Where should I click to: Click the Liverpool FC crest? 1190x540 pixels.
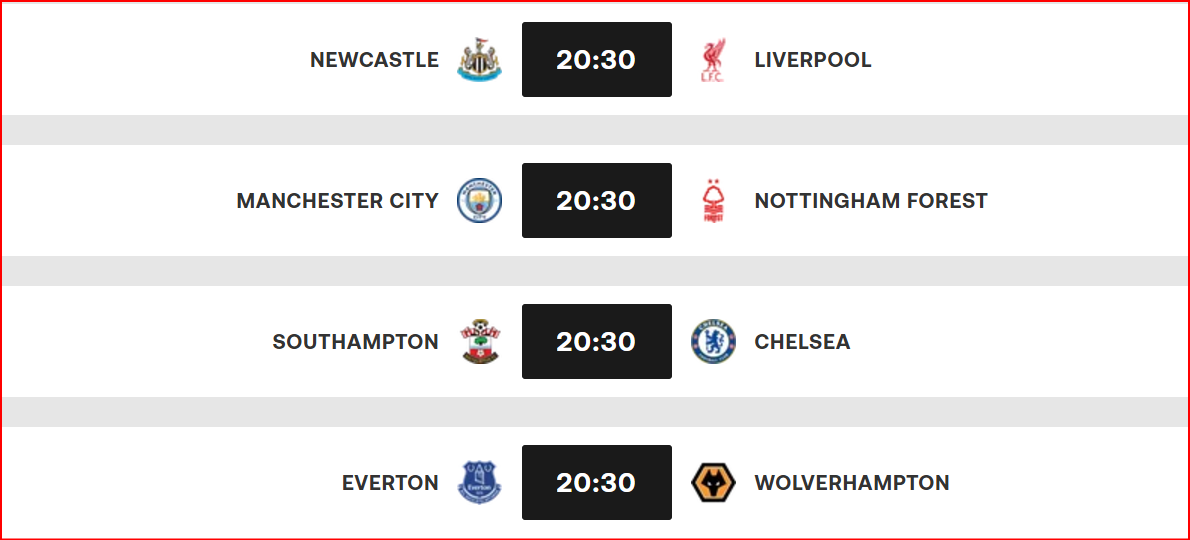[713, 59]
